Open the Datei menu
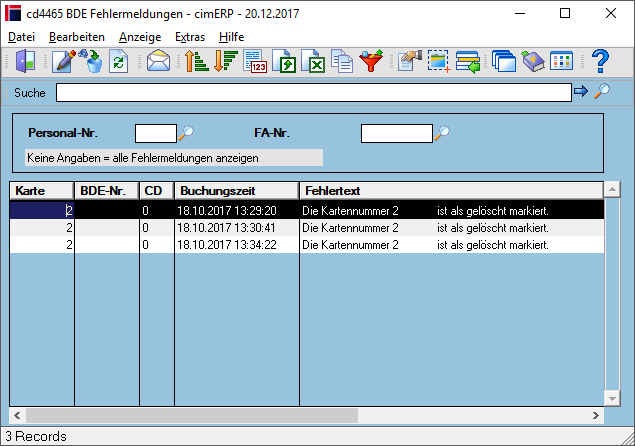635x446 pixels. click(x=21, y=37)
